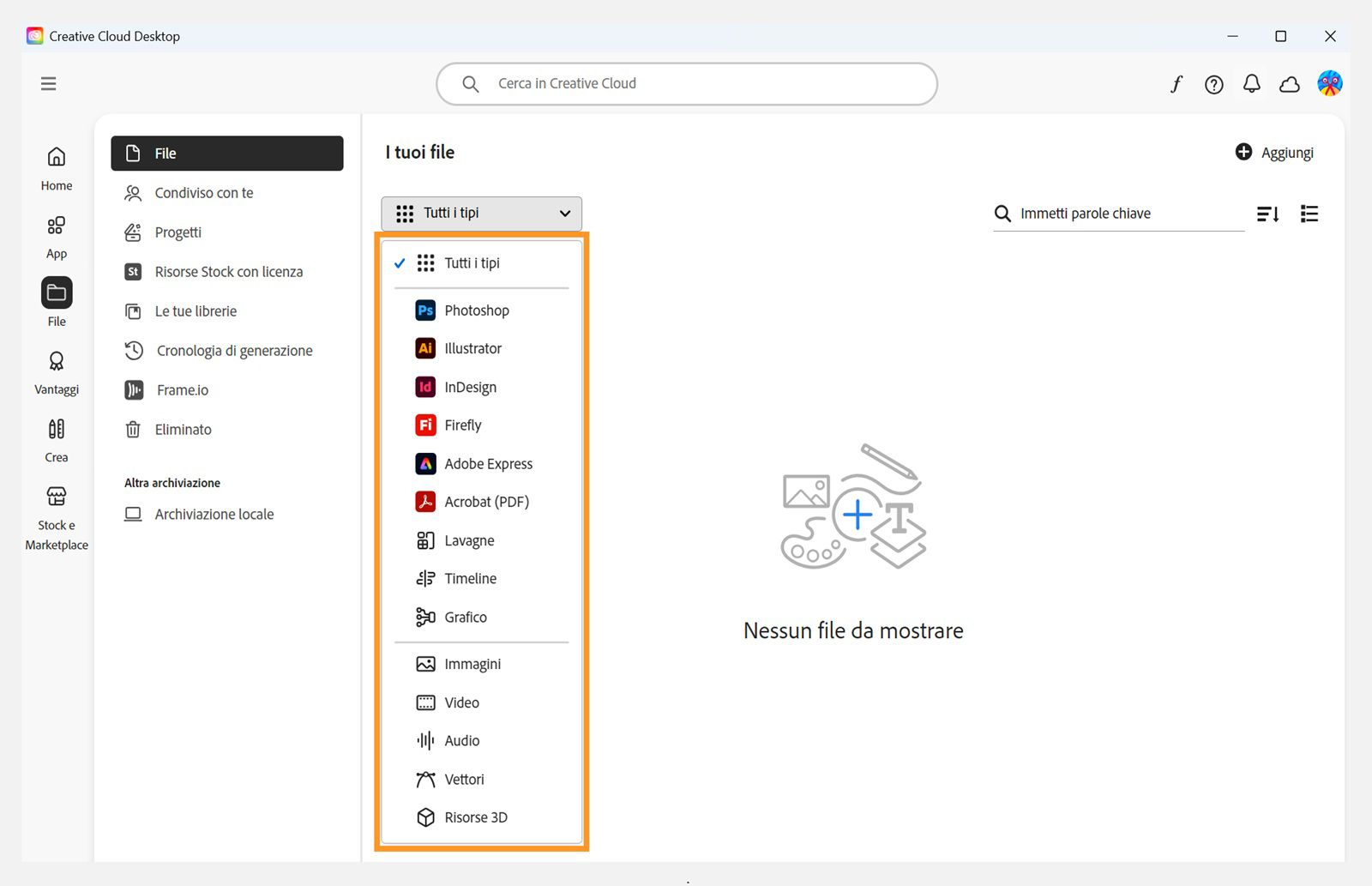Screen dimensions: 1372x886
Task: Open Condiviso con te
Action: coord(227,193)
